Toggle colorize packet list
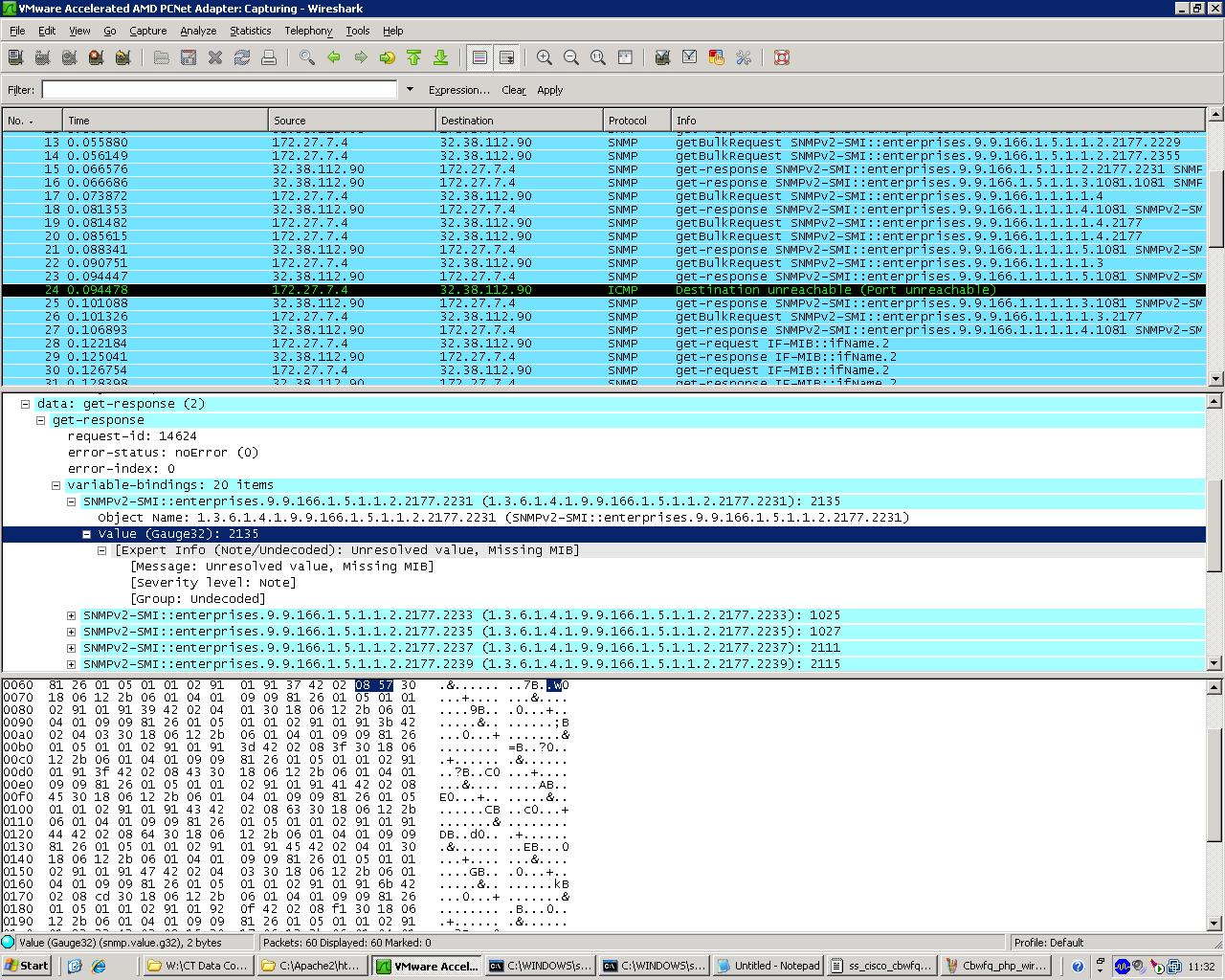 click(479, 57)
